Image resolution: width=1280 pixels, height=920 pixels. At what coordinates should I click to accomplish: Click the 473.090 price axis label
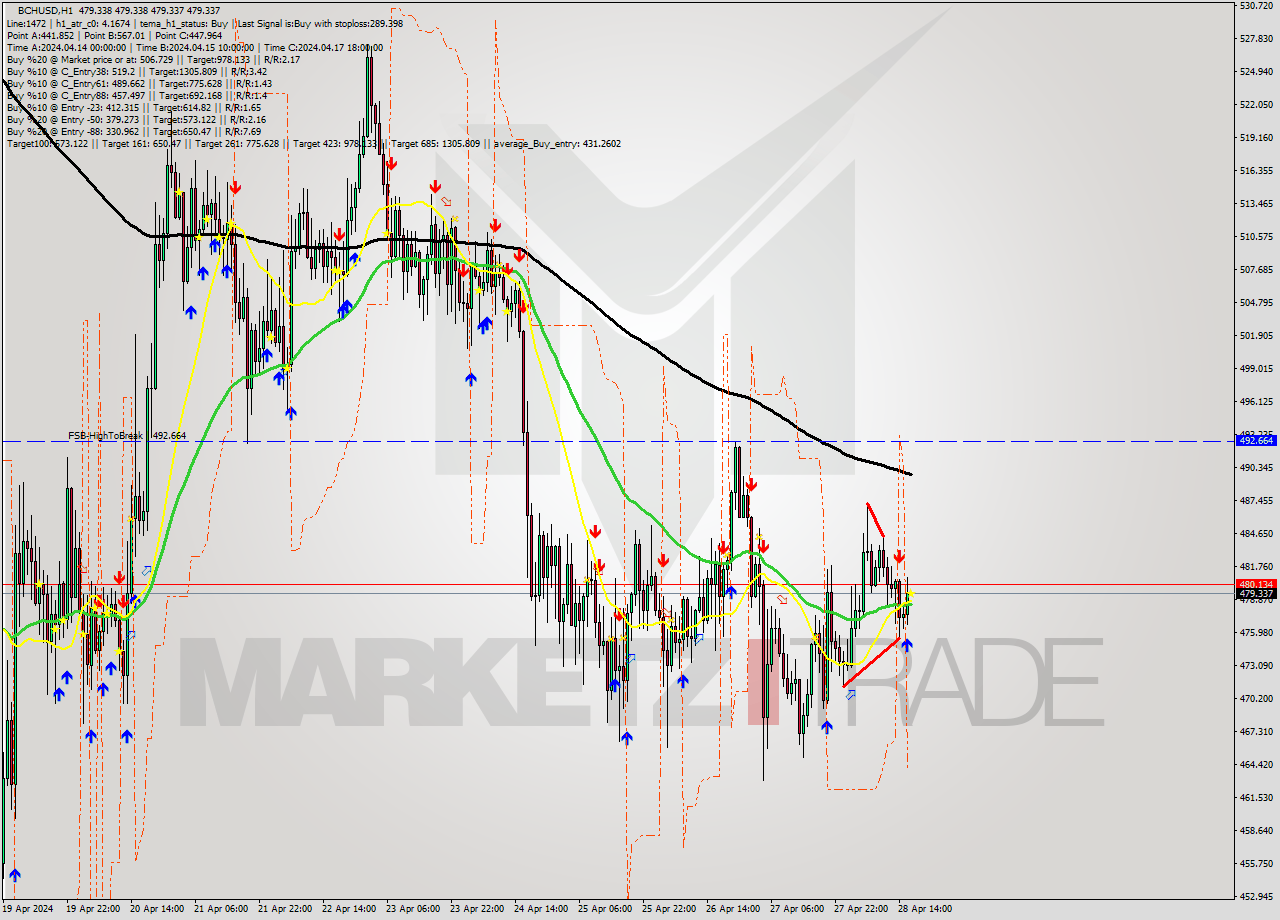click(1256, 666)
